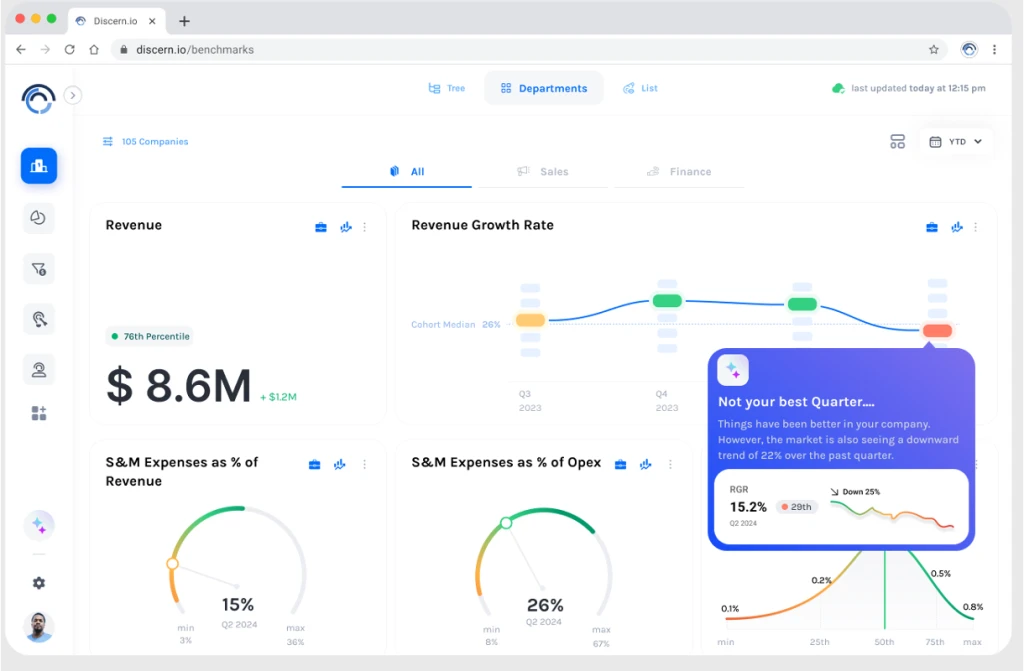
Task: Open three-dot menu on Revenue card
Action: coord(365,227)
